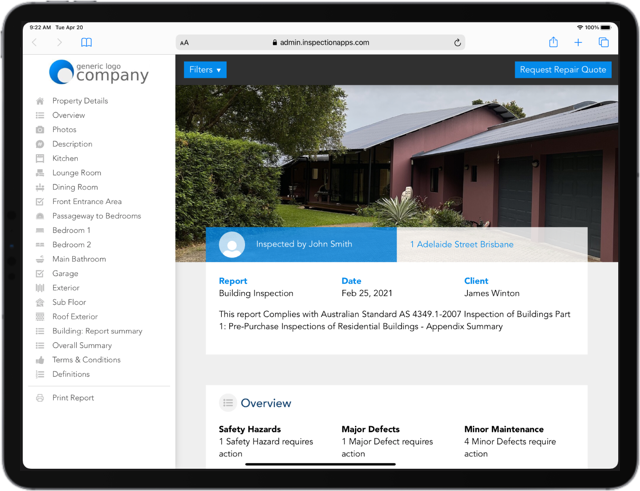
Task: Open a new tab with plus icon
Action: [x=578, y=43]
